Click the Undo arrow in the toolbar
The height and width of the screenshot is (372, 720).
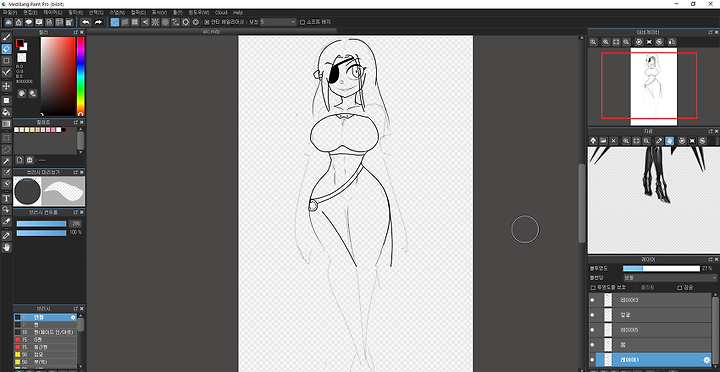click(x=86, y=22)
